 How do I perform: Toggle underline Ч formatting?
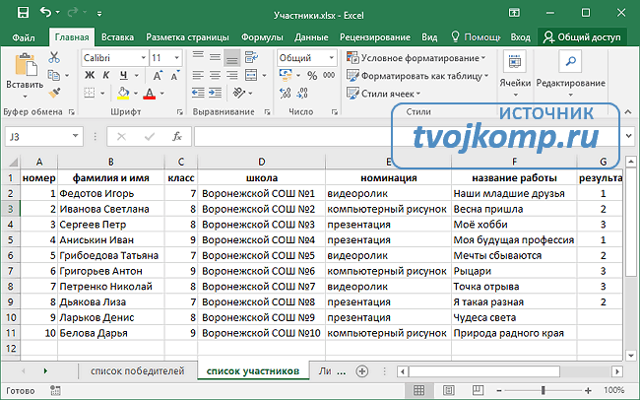coord(123,76)
